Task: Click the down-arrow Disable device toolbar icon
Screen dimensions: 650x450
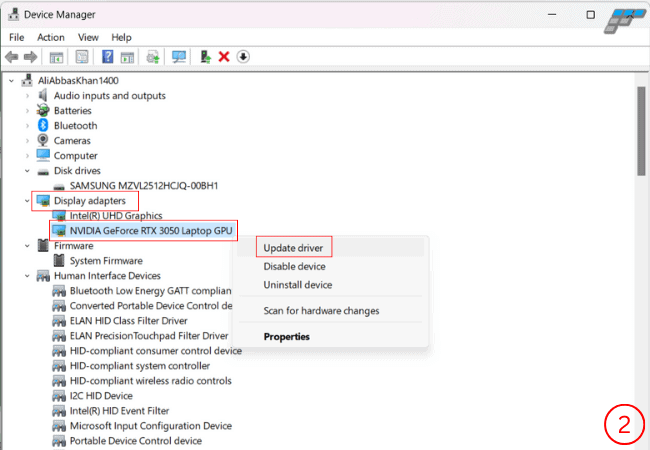Action: (243, 56)
